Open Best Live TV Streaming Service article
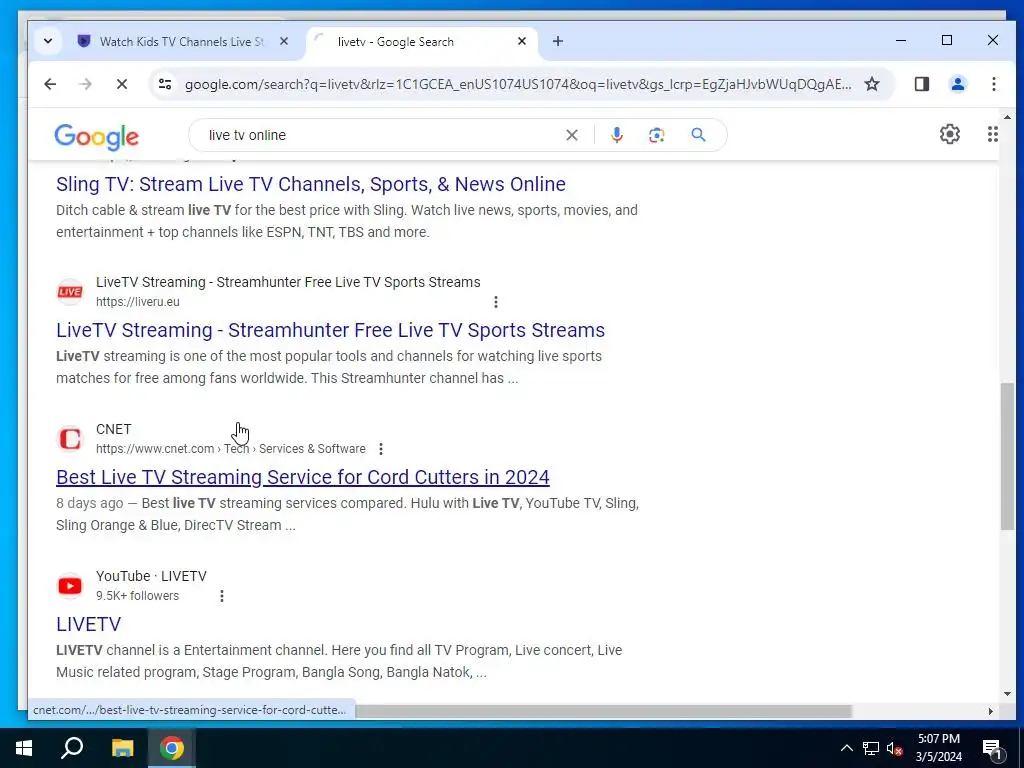 (x=303, y=477)
